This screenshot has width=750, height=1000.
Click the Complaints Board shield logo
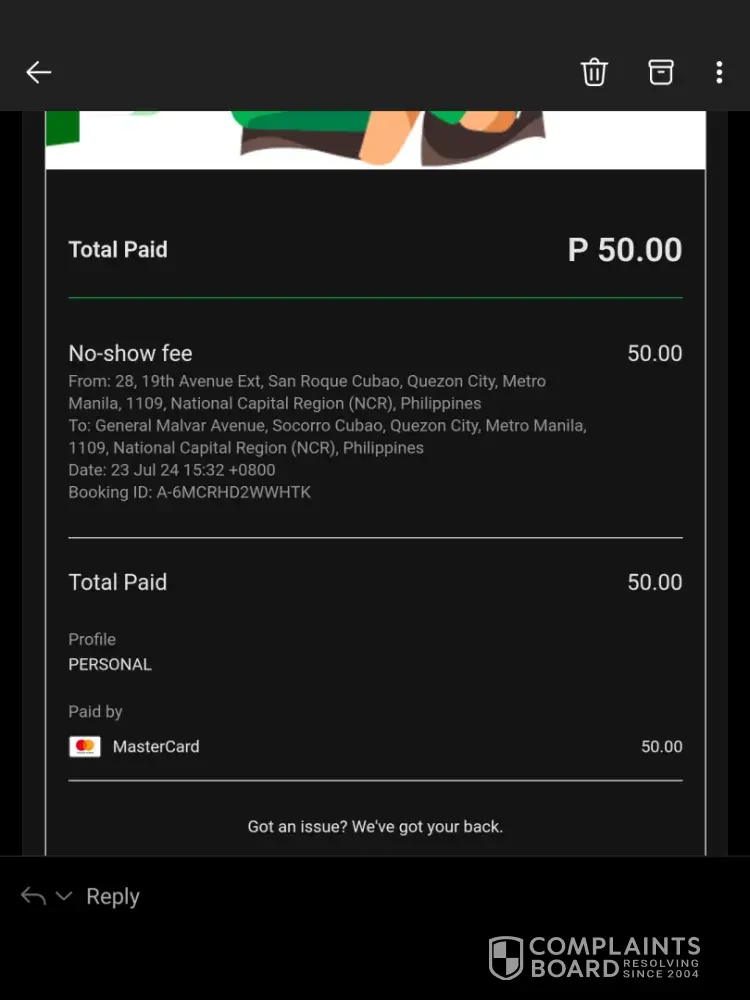pyautogui.click(x=506, y=957)
